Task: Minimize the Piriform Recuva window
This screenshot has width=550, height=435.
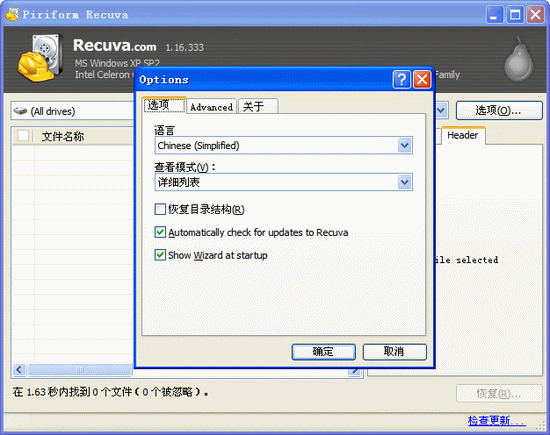Action: (494, 15)
